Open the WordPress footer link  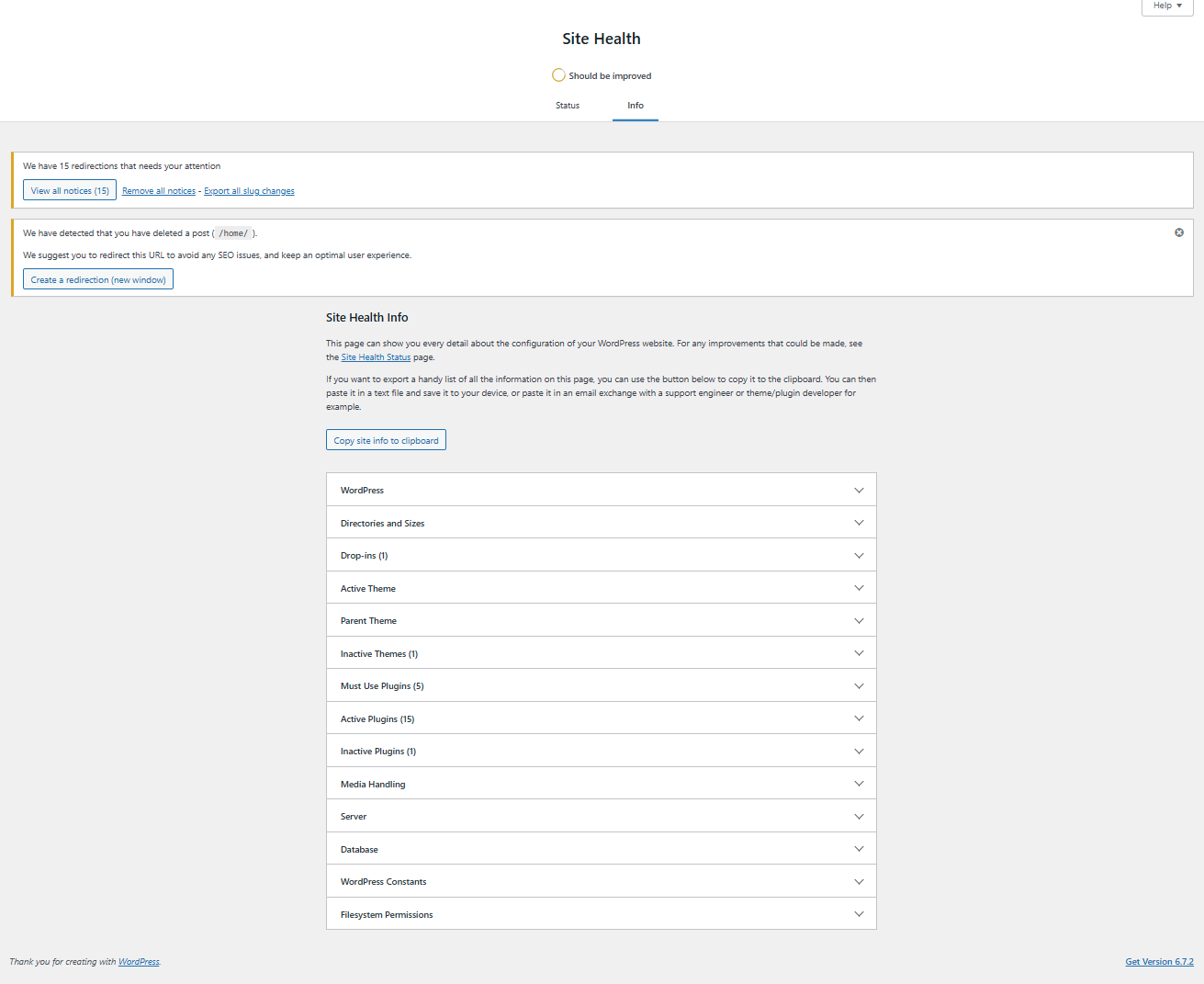pos(139,962)
